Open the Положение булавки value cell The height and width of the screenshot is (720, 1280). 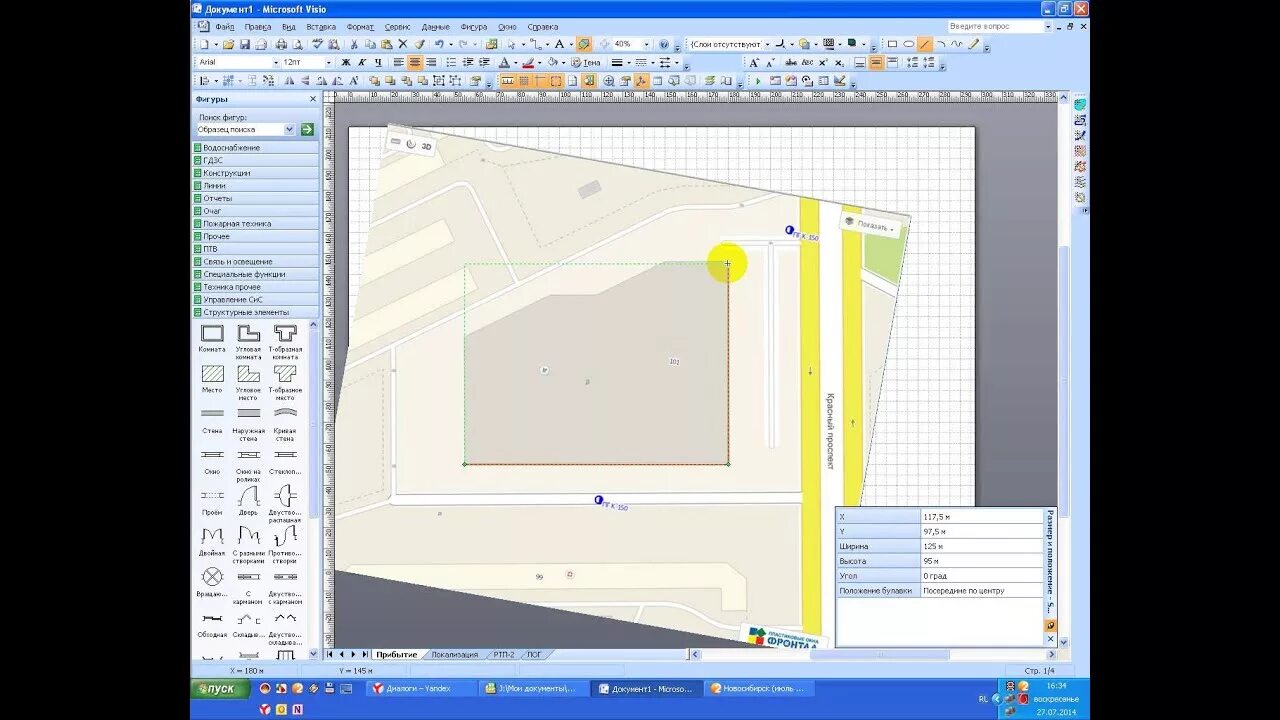tap(981, 591)
